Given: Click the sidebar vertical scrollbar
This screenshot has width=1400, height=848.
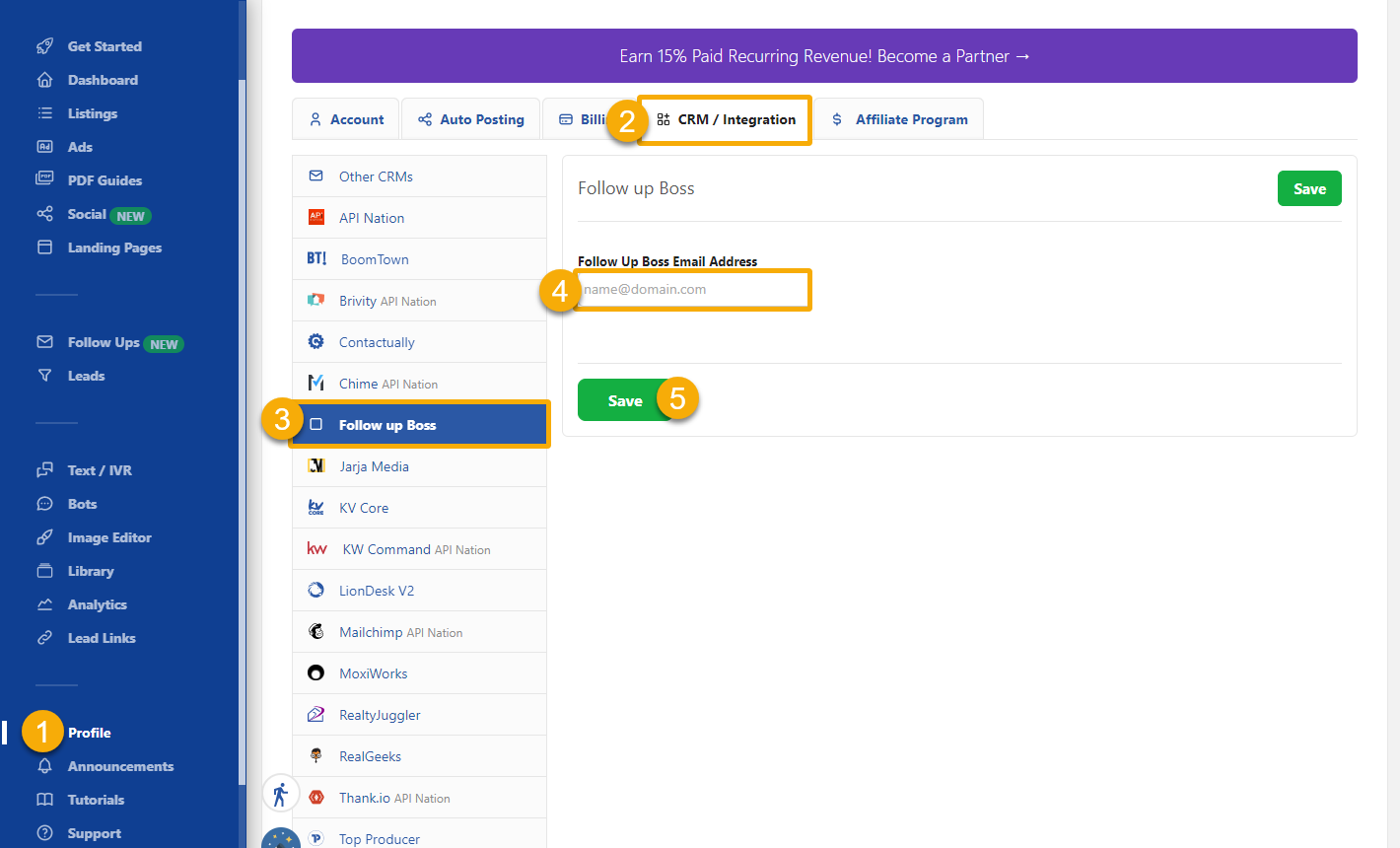Looking at the screenshot, I should (243, 434).
